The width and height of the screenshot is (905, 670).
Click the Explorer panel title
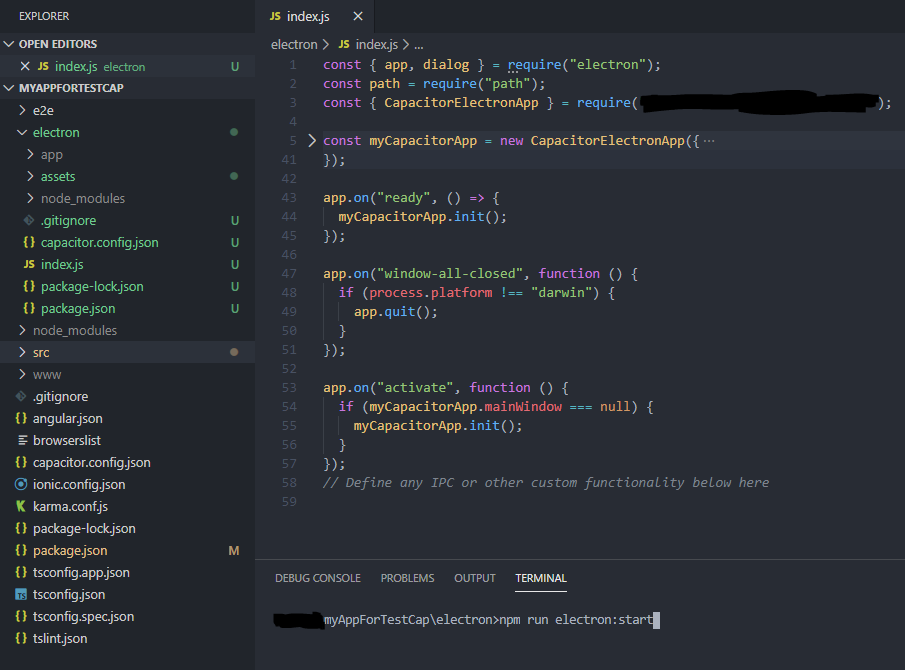pos(44,16)
